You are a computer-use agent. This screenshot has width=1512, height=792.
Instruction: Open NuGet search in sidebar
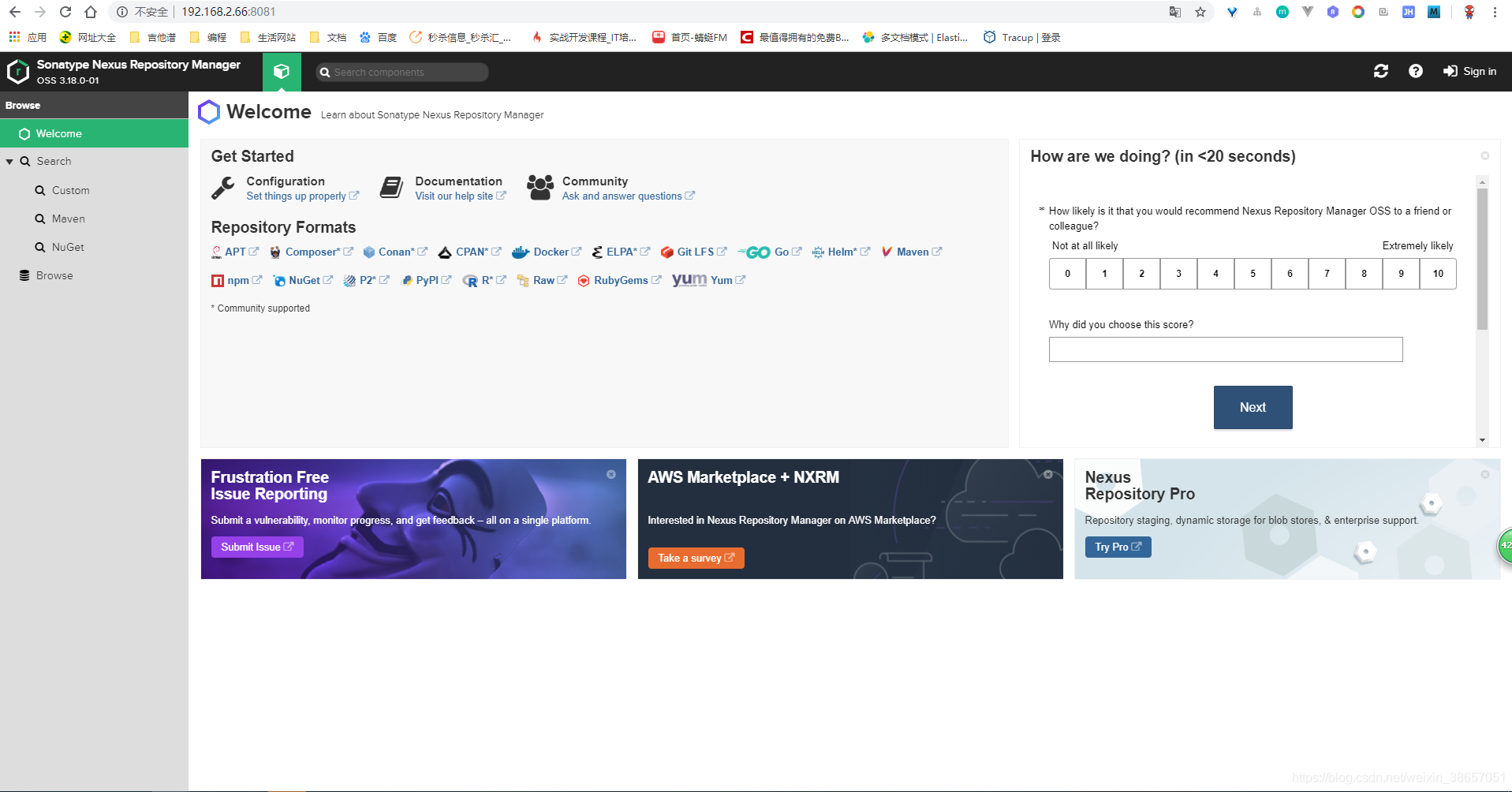pos(68,247)
